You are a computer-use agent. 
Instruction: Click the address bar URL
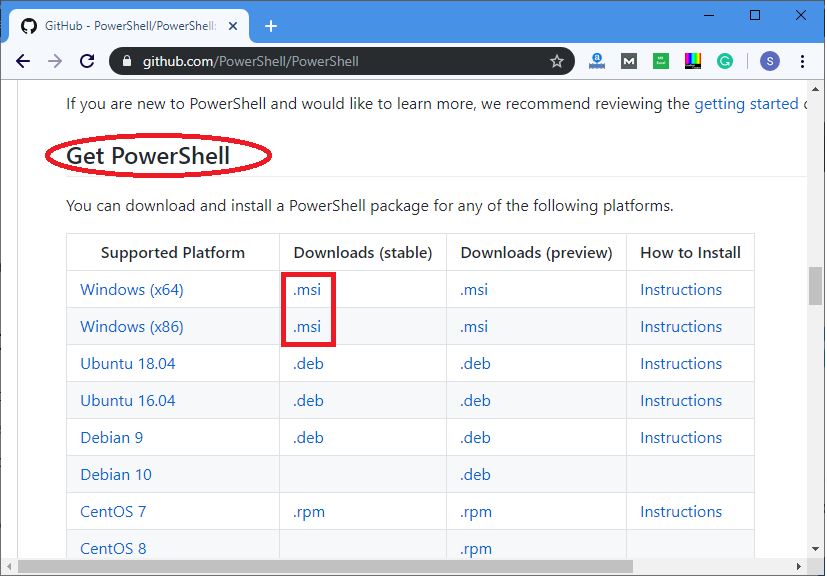[x=251, y=62]
